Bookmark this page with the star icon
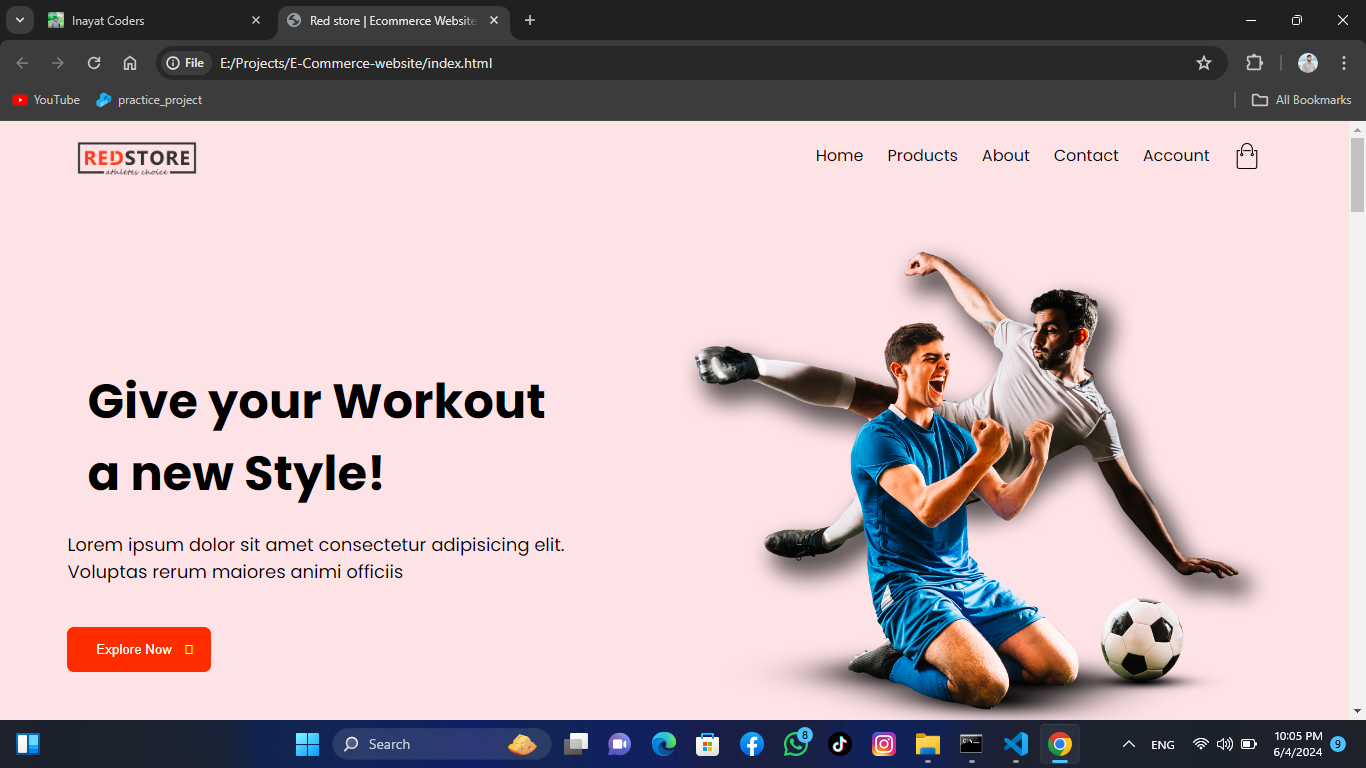This screenshot has width=1366, height=768. tap(1204, 63)
